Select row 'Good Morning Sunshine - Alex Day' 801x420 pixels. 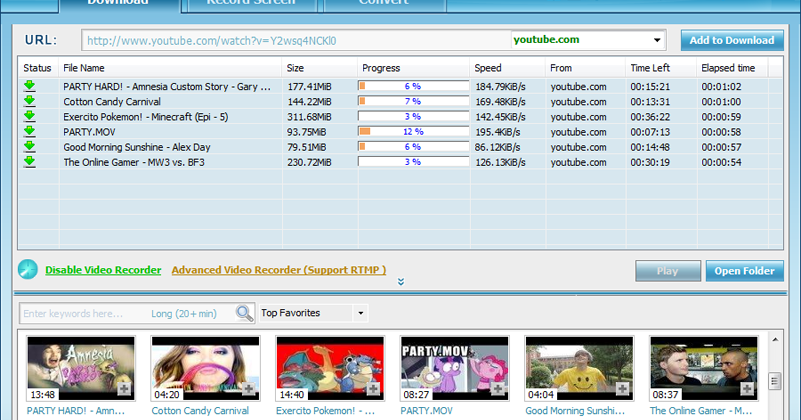[400, 147]
